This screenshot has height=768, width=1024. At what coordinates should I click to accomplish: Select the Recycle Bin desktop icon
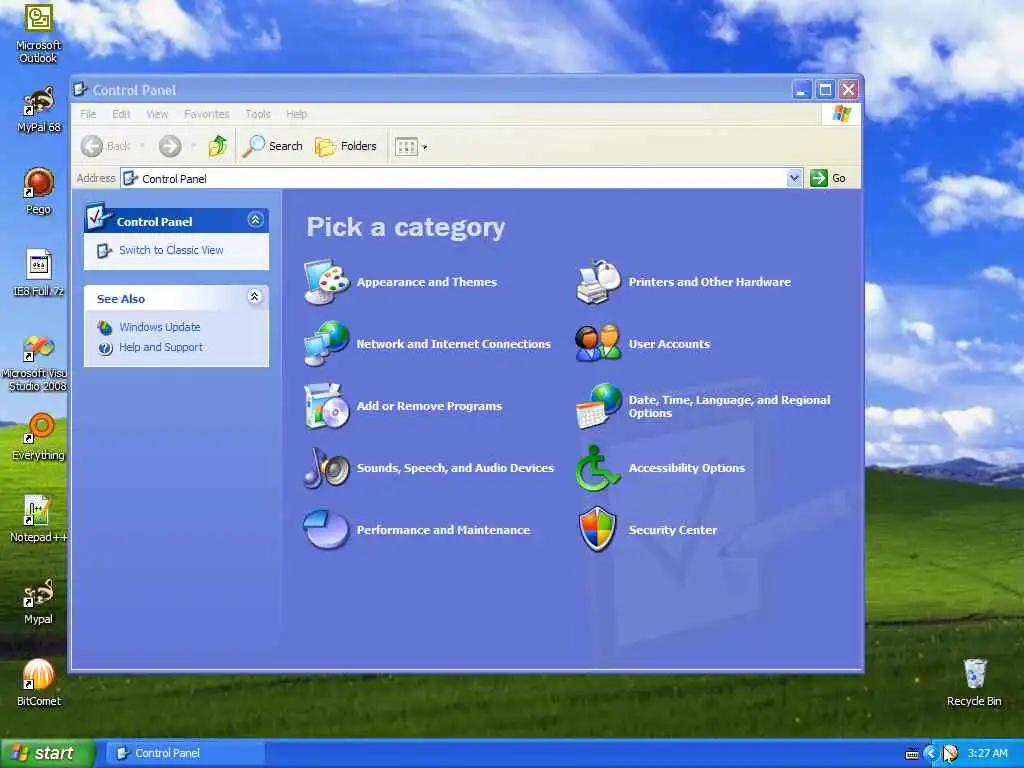(974, 683)
